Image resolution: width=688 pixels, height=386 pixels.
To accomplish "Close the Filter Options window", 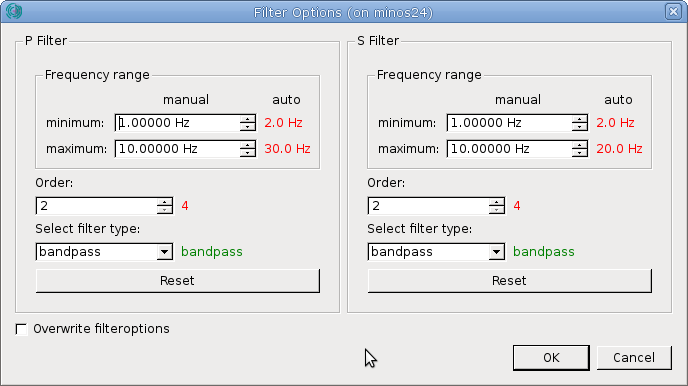I will click(673, 11).
